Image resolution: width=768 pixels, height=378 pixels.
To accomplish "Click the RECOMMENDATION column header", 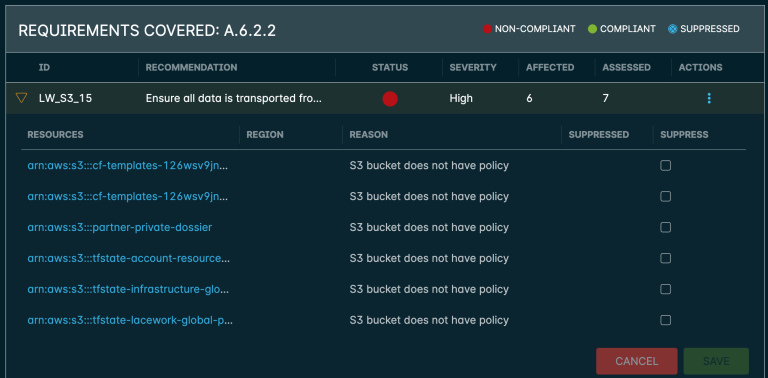I will (x=192, y=68).
